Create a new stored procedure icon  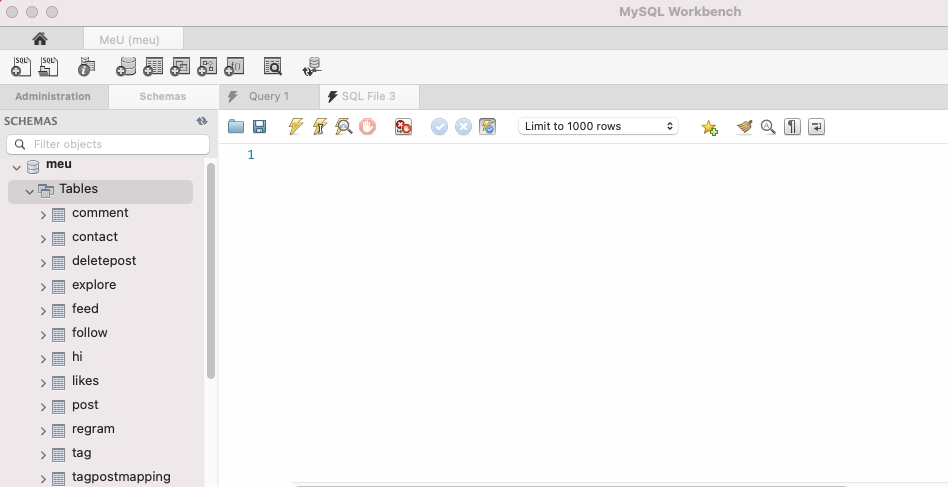pyautogui.click(x=207, y=66)
